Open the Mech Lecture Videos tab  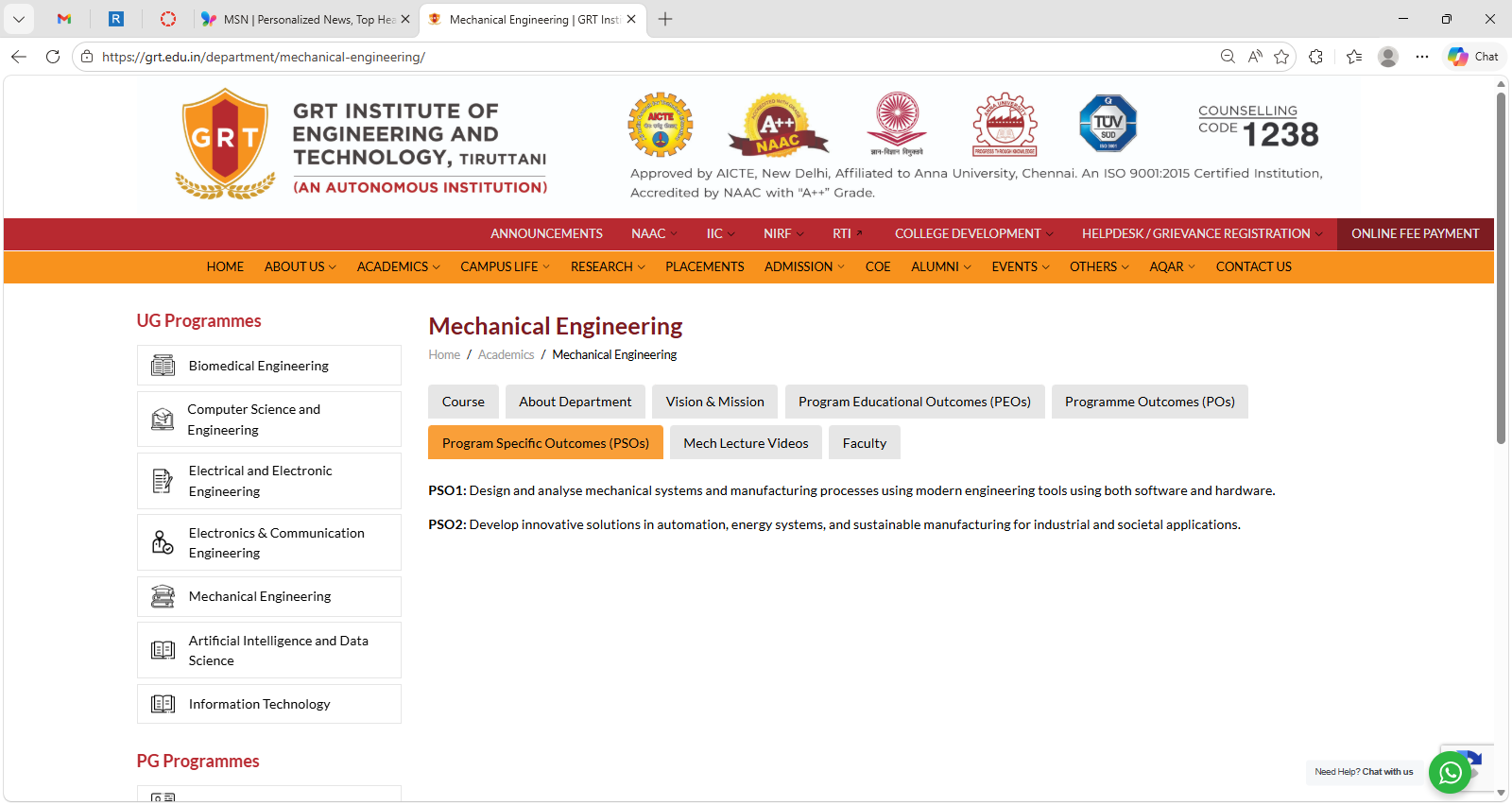tap(746, 443)
